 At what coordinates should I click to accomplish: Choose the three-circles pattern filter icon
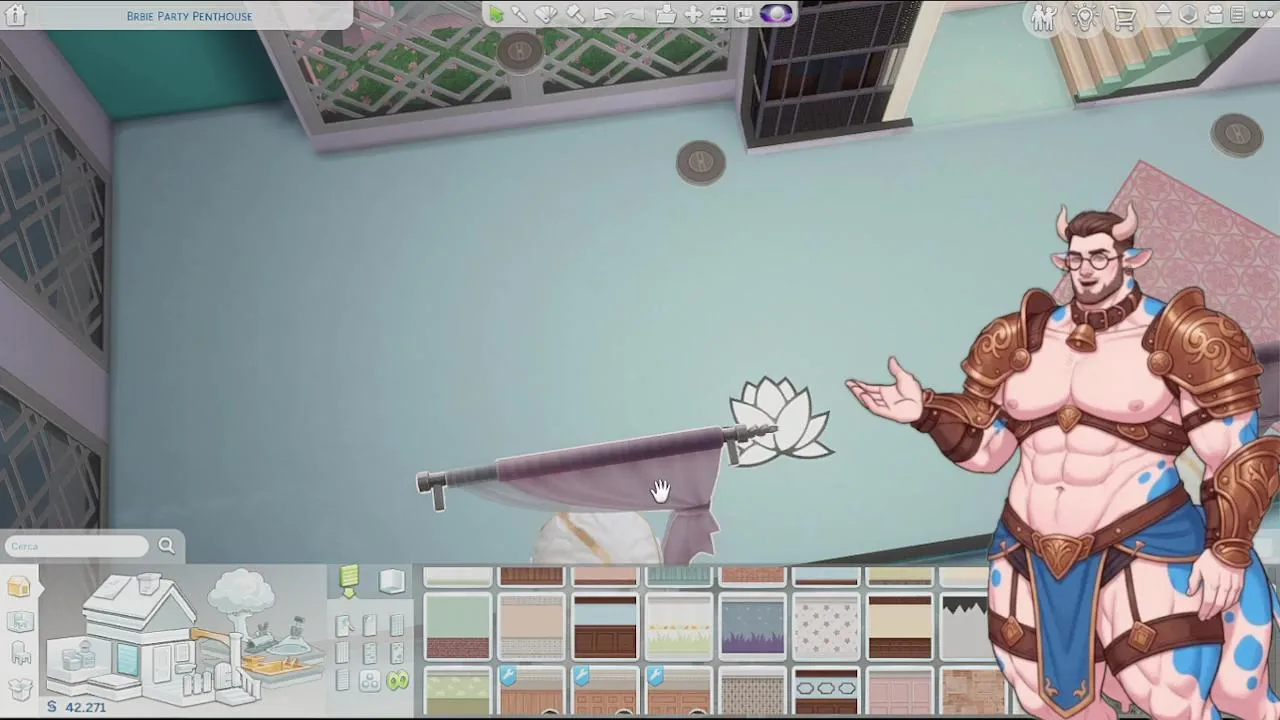[x=370, y=681]
